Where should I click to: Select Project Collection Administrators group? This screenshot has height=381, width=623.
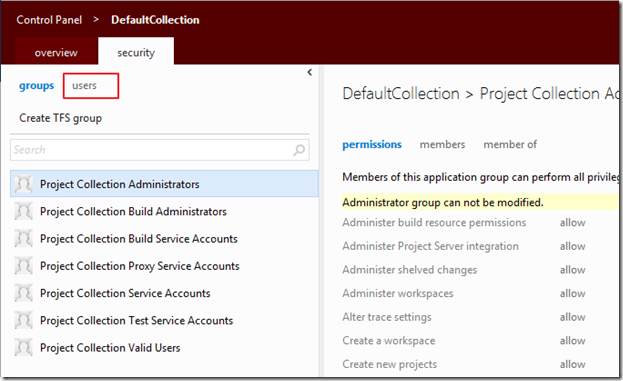coord(164,184)
